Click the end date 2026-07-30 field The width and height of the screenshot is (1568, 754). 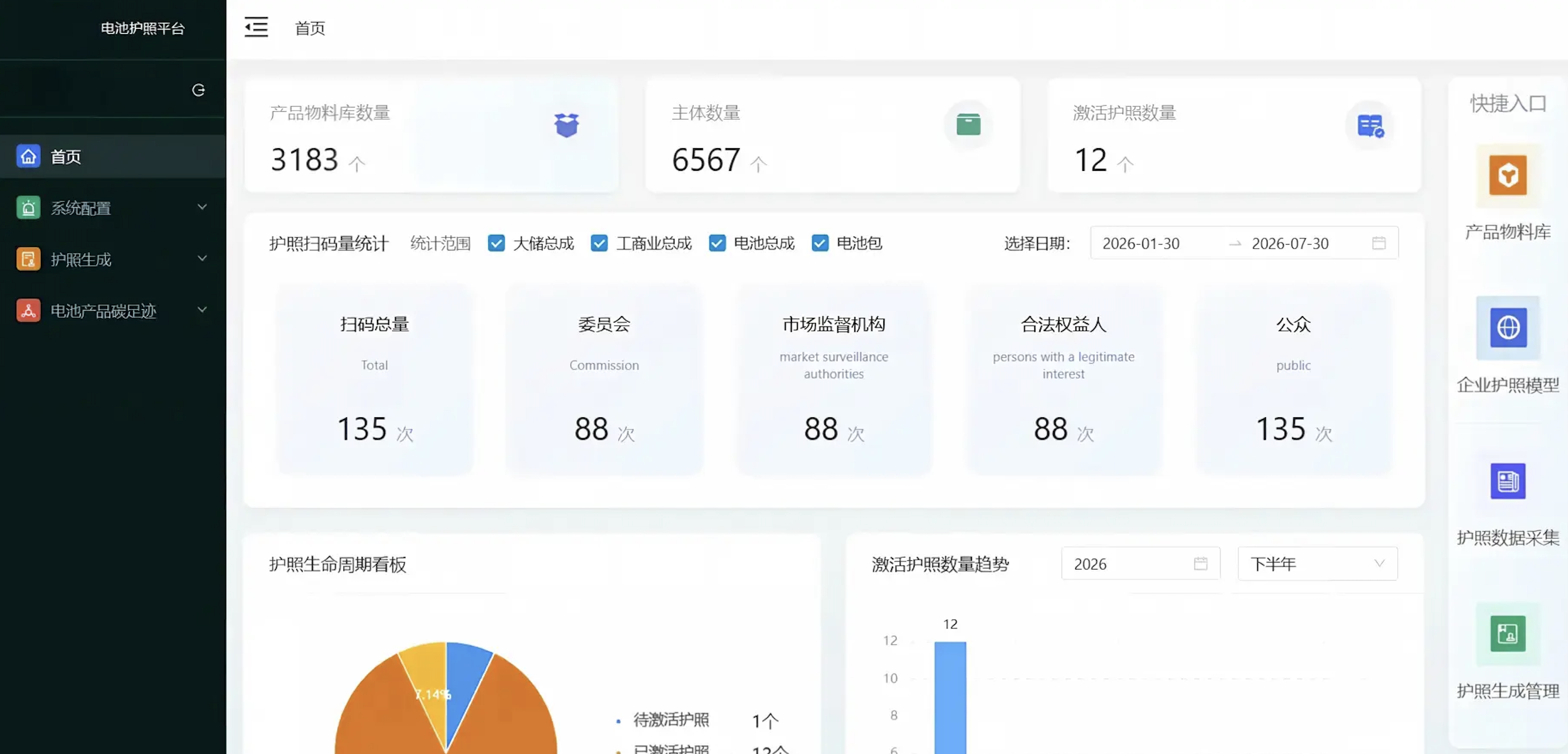click(1290, 244)
